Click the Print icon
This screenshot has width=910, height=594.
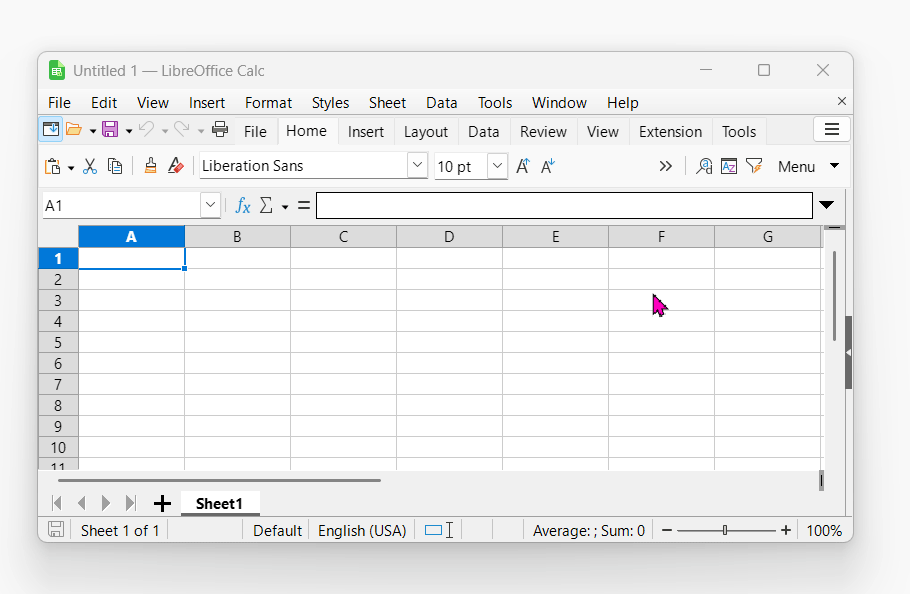pyautogui.click(x=220, y=129)
